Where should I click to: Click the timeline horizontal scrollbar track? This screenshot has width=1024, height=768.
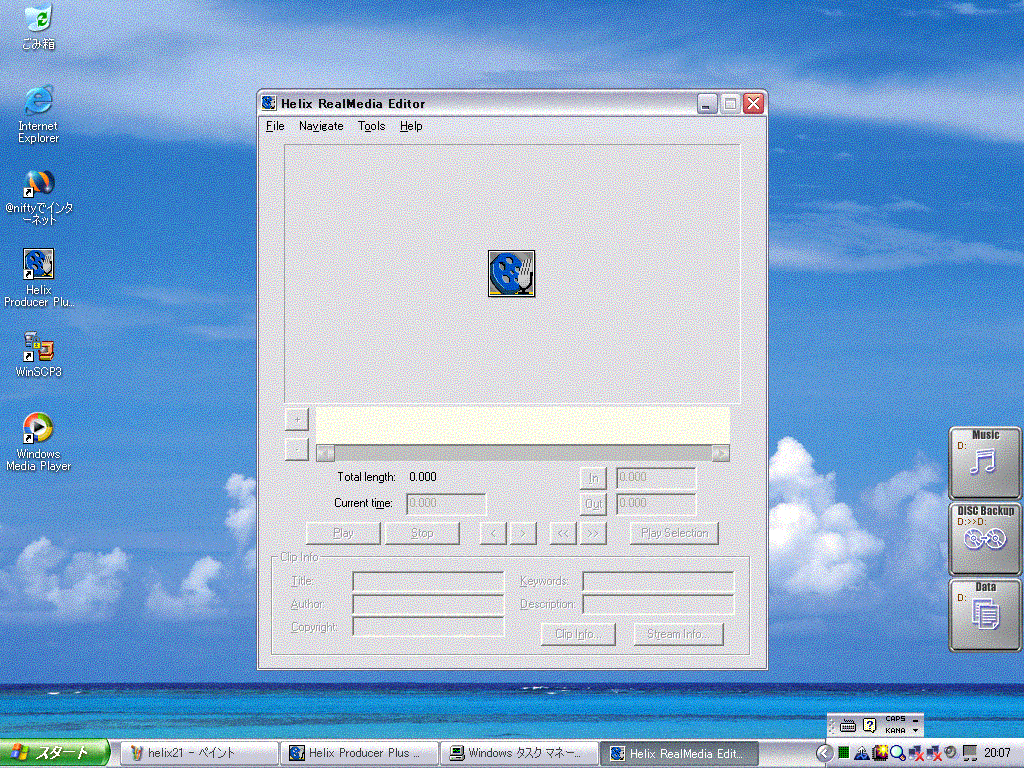pyautogui.click(x=522, y=453)
